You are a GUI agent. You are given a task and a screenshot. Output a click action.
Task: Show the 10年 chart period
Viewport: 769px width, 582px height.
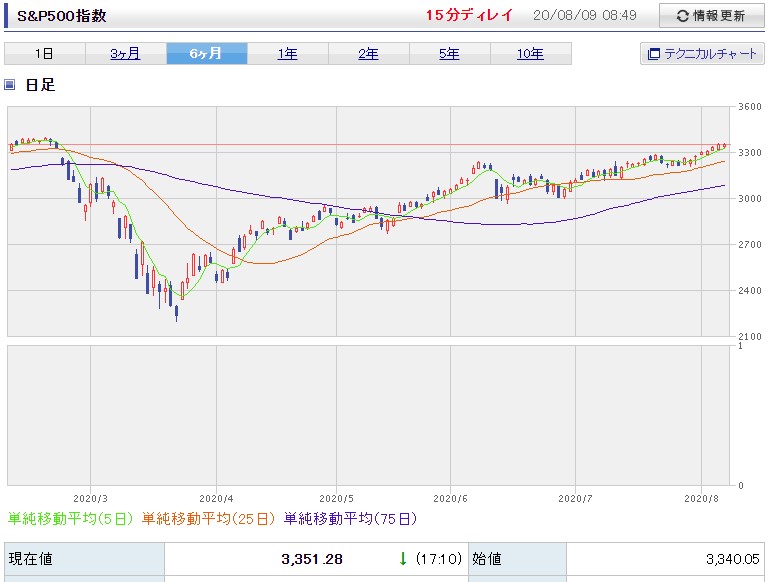(x=531, y=53)
